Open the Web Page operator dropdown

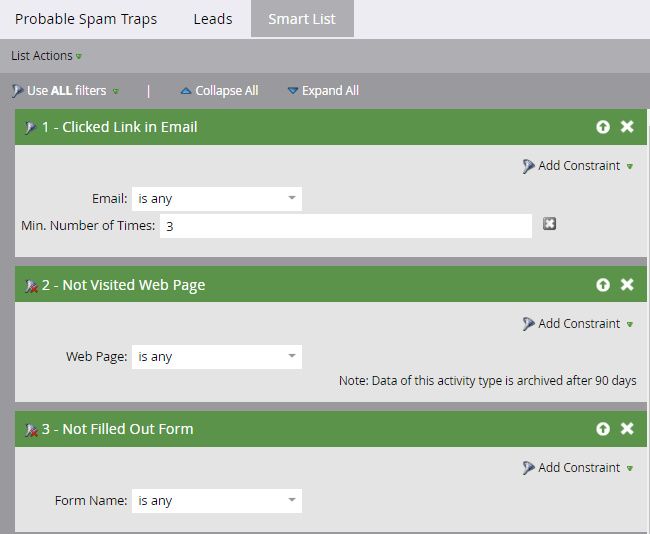(216, 356)
